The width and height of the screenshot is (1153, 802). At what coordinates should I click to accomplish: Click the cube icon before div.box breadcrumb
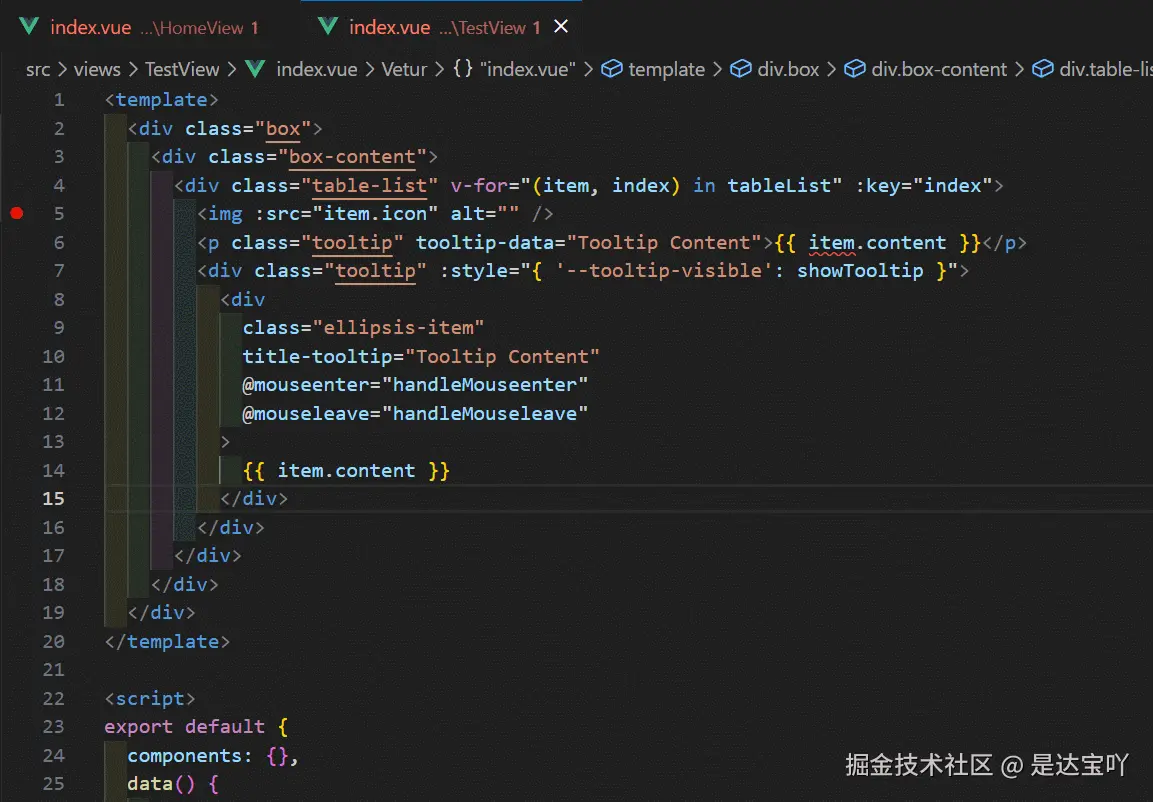(x=740, y=69)
